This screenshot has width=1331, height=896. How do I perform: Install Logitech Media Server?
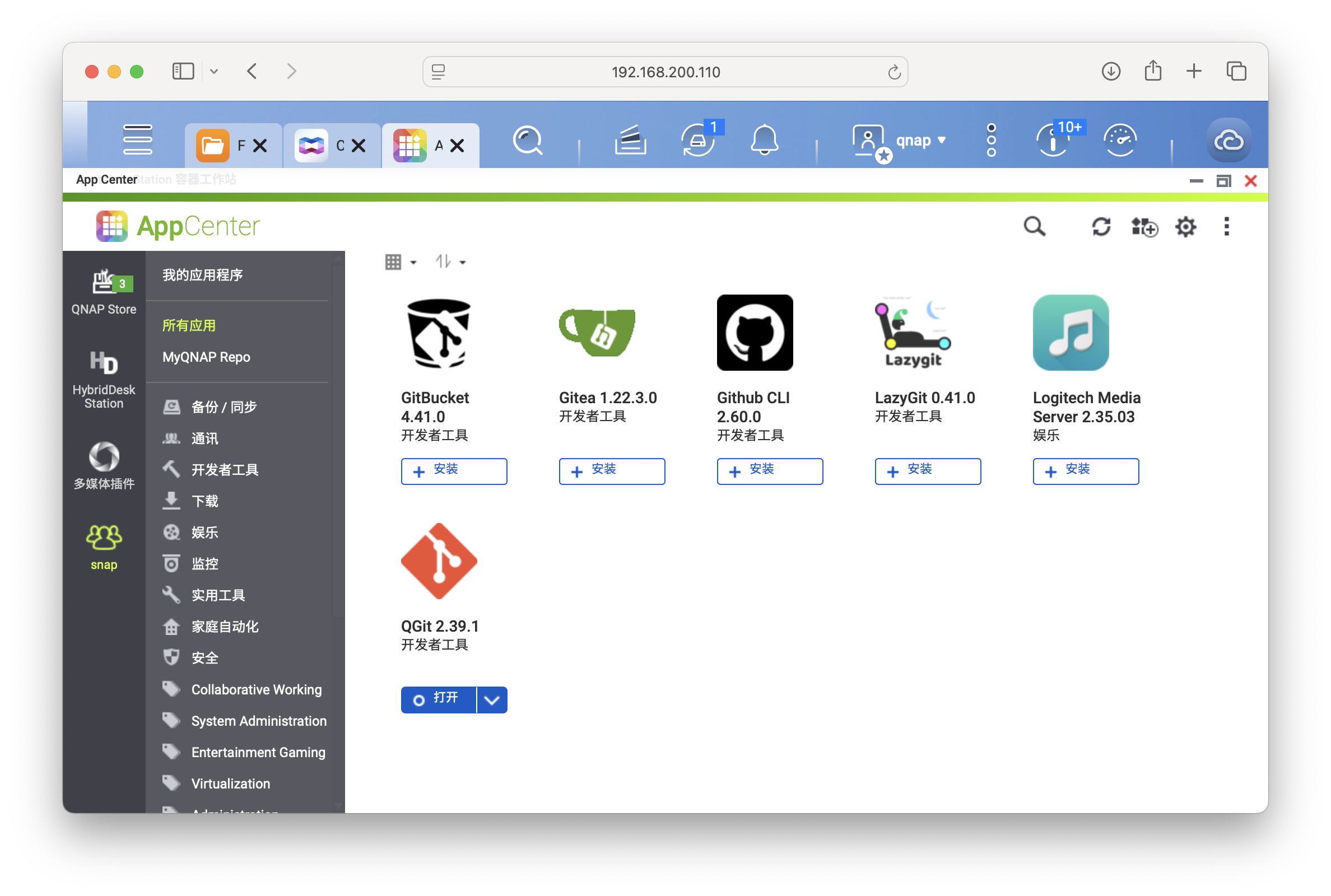click(1085, 472)
